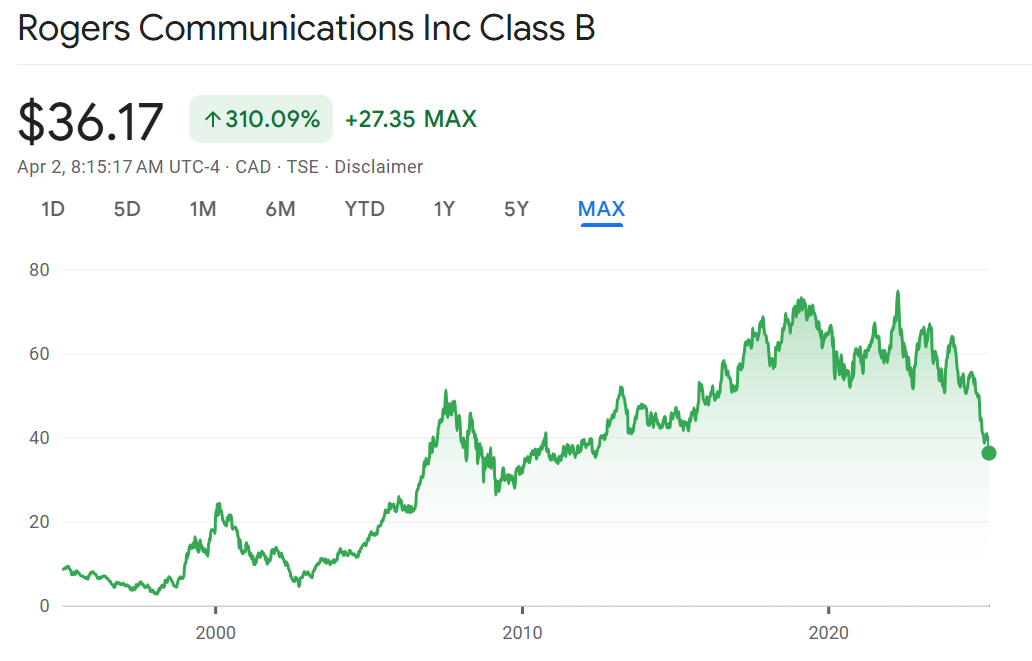Click the MAX range tab

(x=601, y=209)
